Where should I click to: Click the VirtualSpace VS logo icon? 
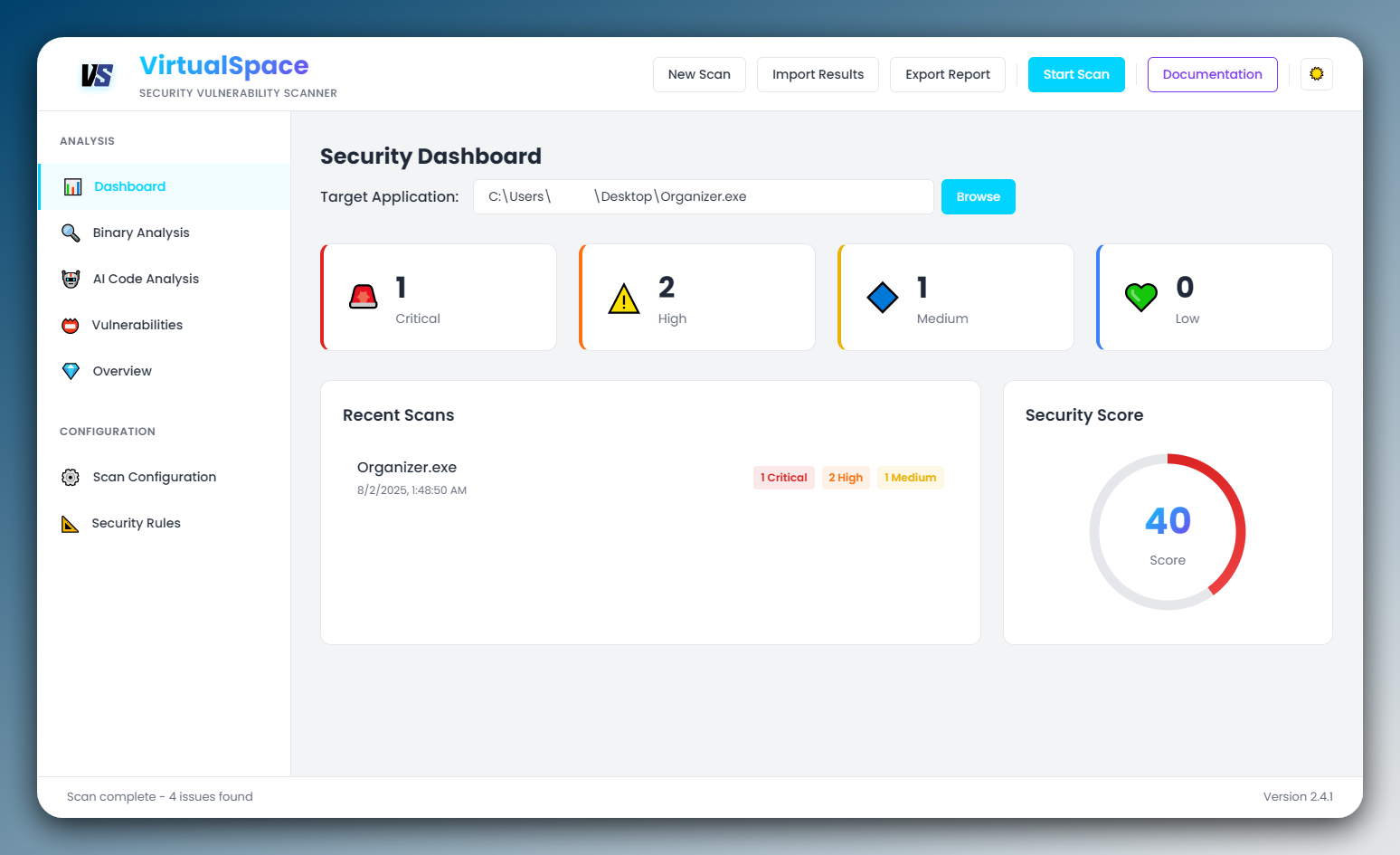coord(97,76)
